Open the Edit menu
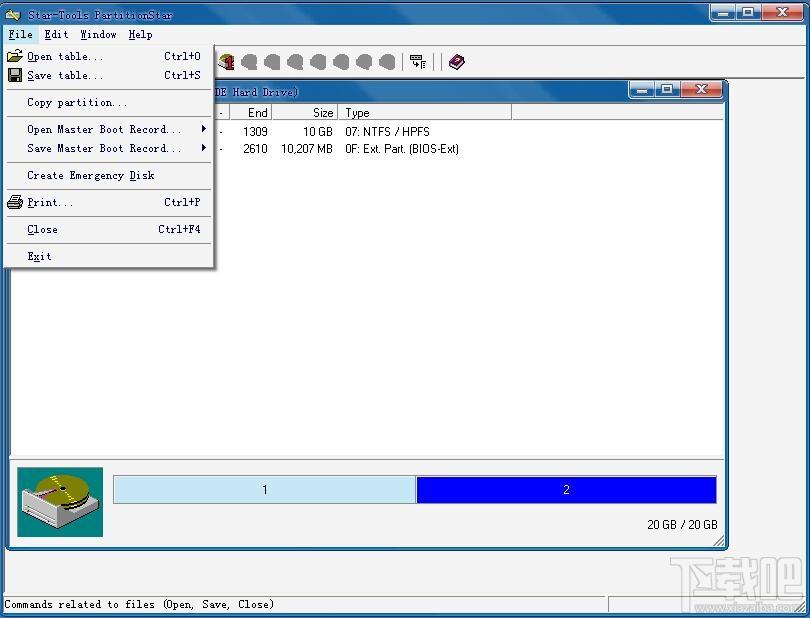The image size is (810, 618). 56,35
